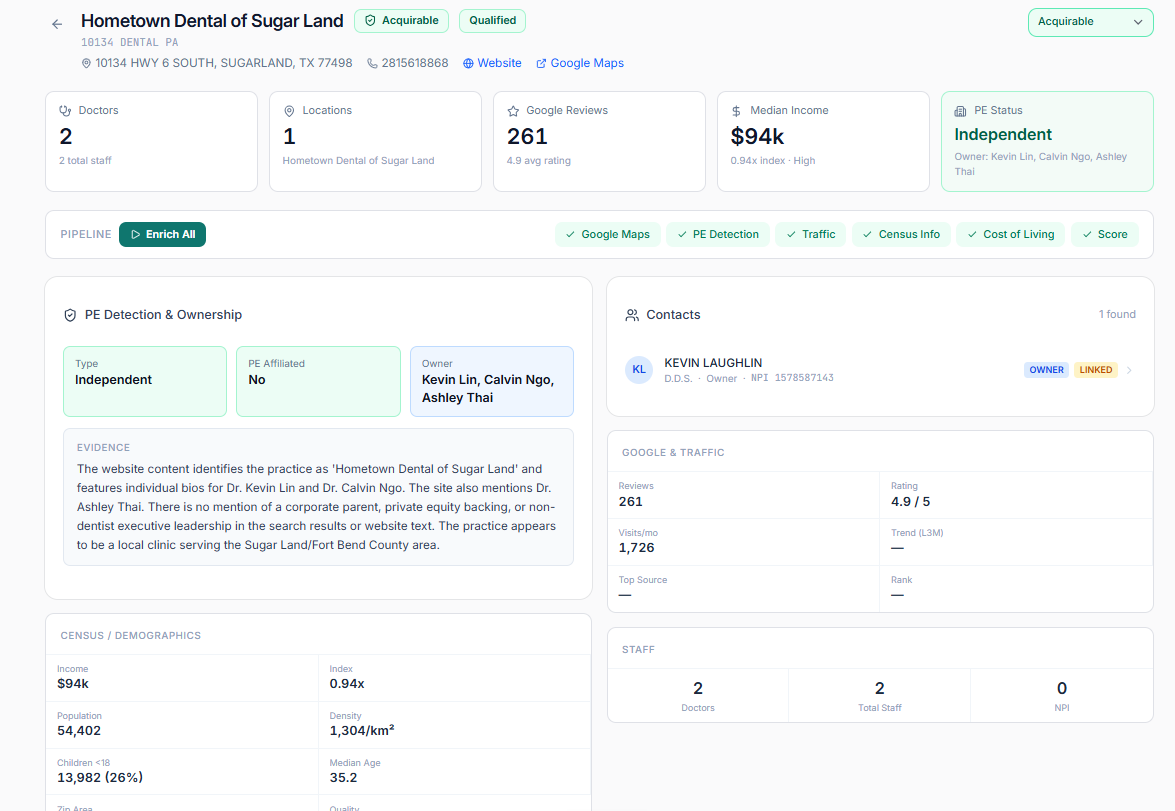Click the Owner box listing Kevin Lin
The height and width of the screenshot is (811, 1175).
pyautogui.click(x=492, y=382)
